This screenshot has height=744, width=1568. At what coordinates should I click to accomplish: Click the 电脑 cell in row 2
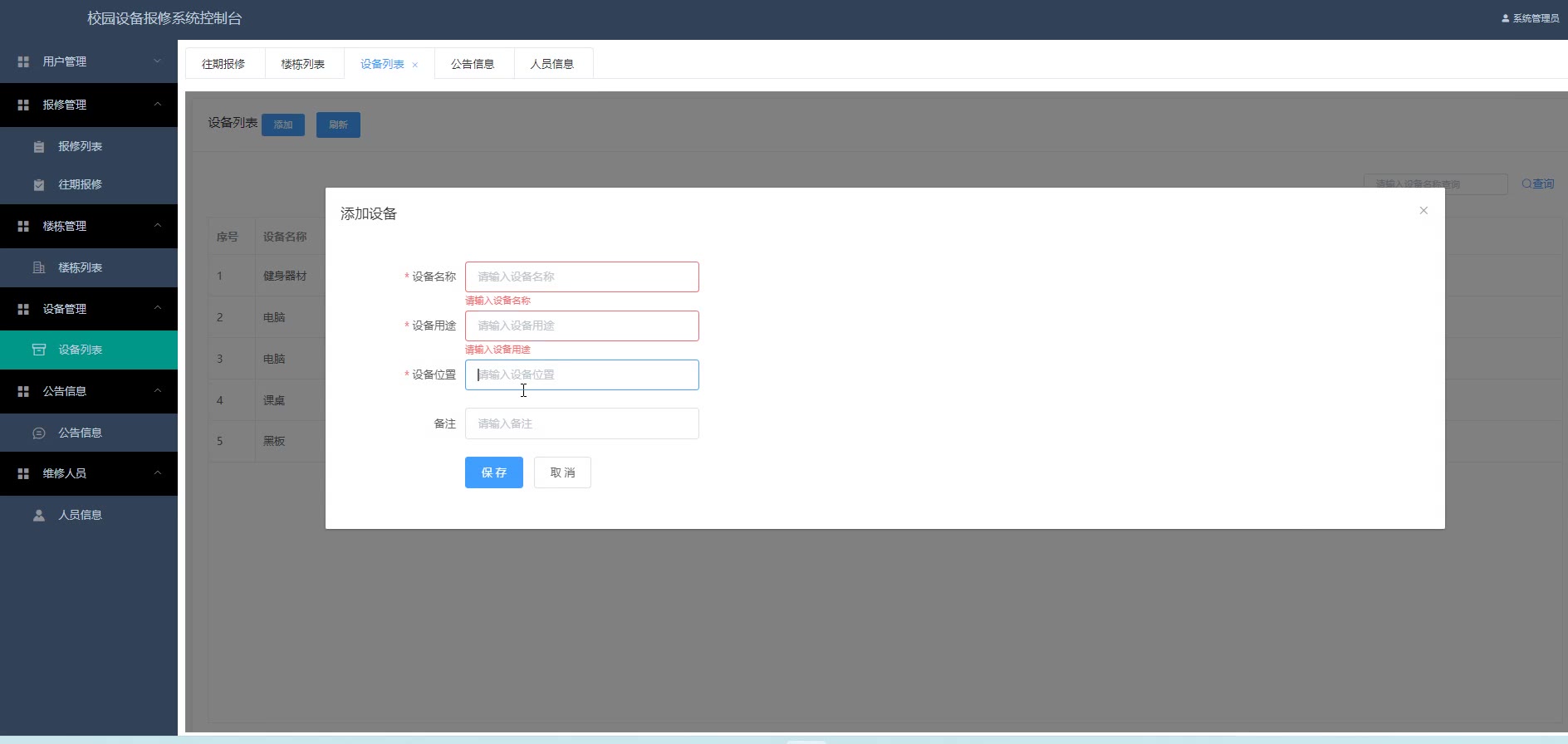tap(274, 317)
